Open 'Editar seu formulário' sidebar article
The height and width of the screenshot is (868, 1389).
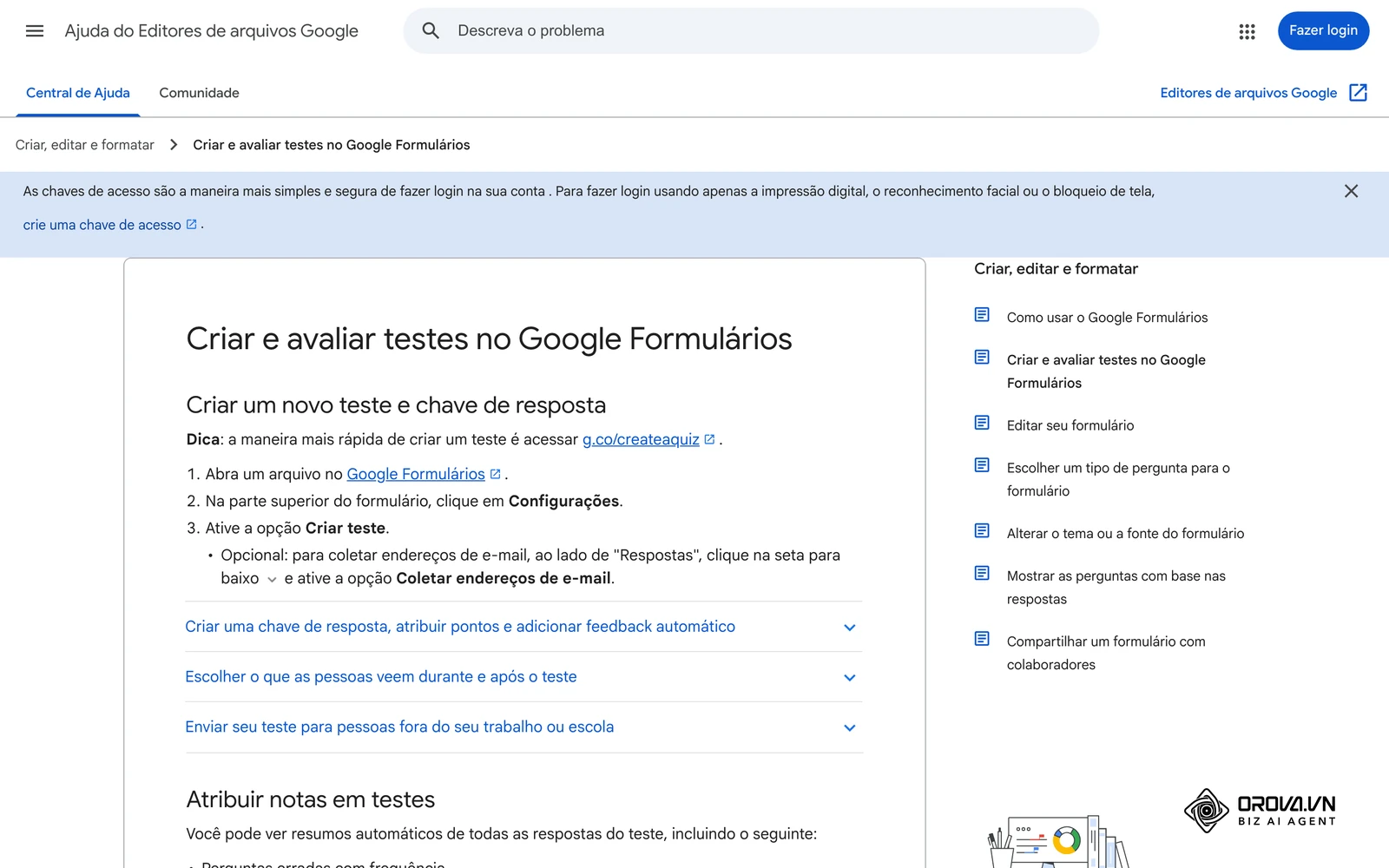(x=1070, y=425)
